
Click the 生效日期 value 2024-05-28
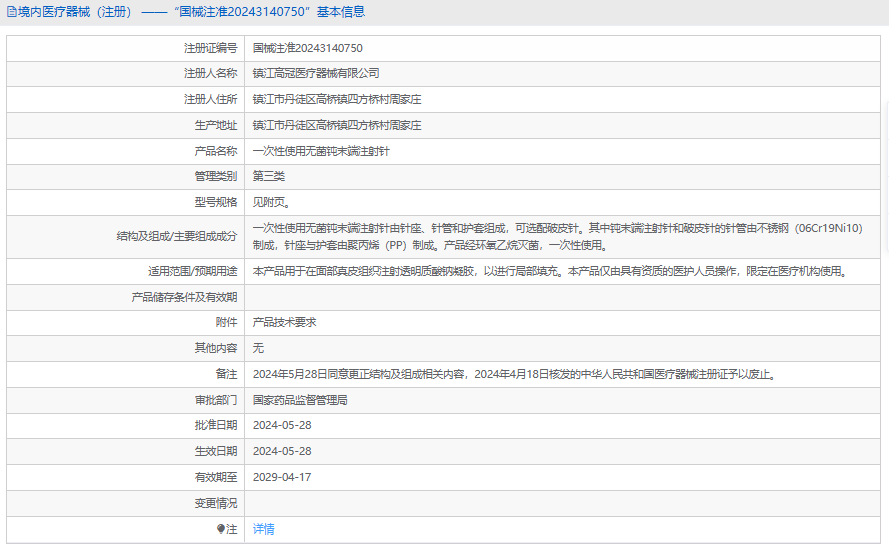tap(282, 451)
